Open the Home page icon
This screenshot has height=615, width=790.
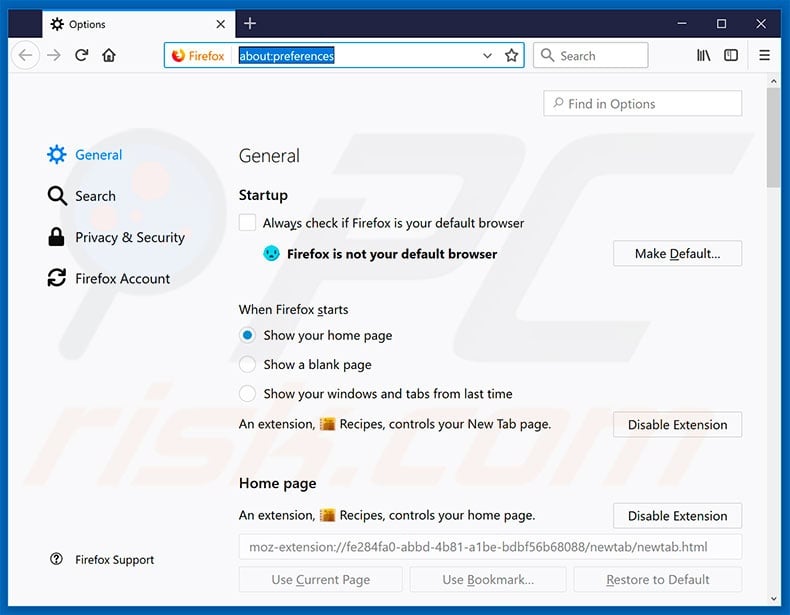click(109, 55)
